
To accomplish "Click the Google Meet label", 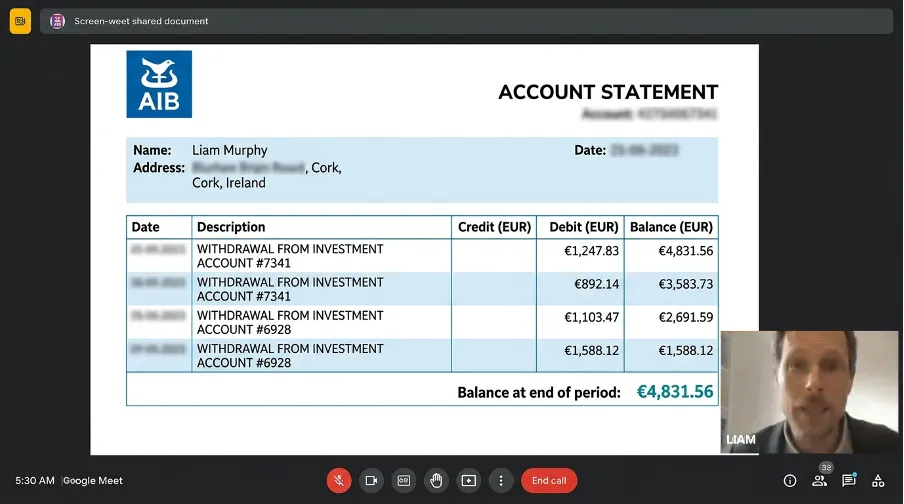I will tap(93, 480).
